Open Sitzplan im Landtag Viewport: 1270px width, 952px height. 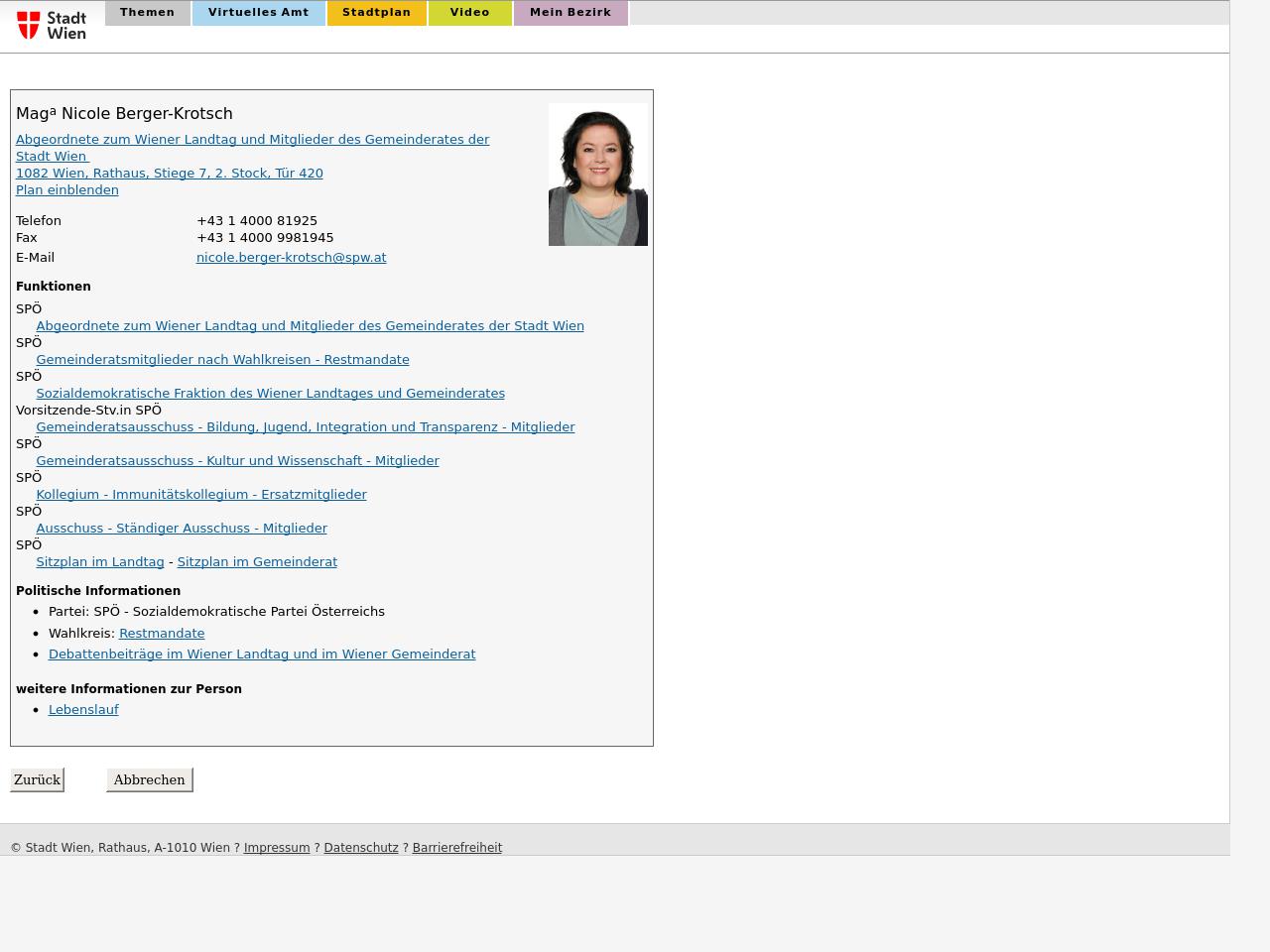tap(100, 561)
